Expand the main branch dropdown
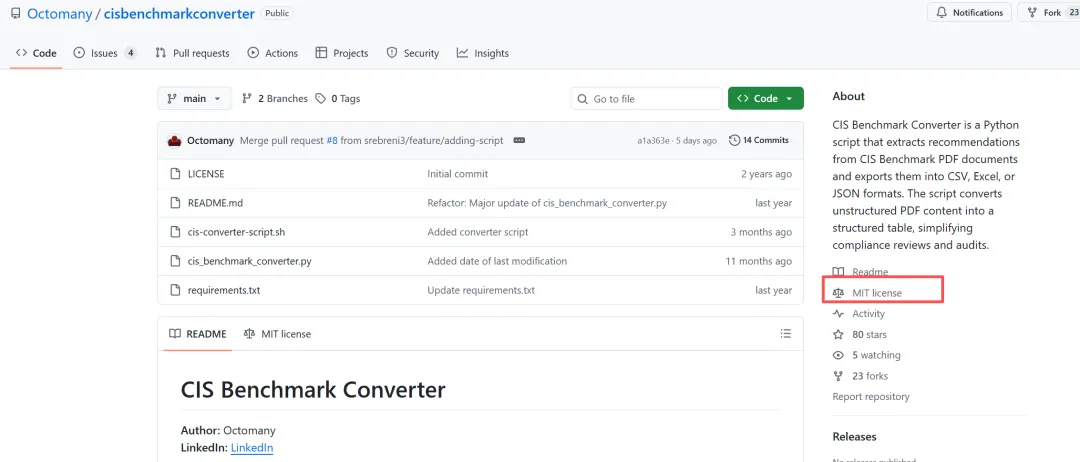Viewport: 1080px width, 462px height. tap(194, 98)
